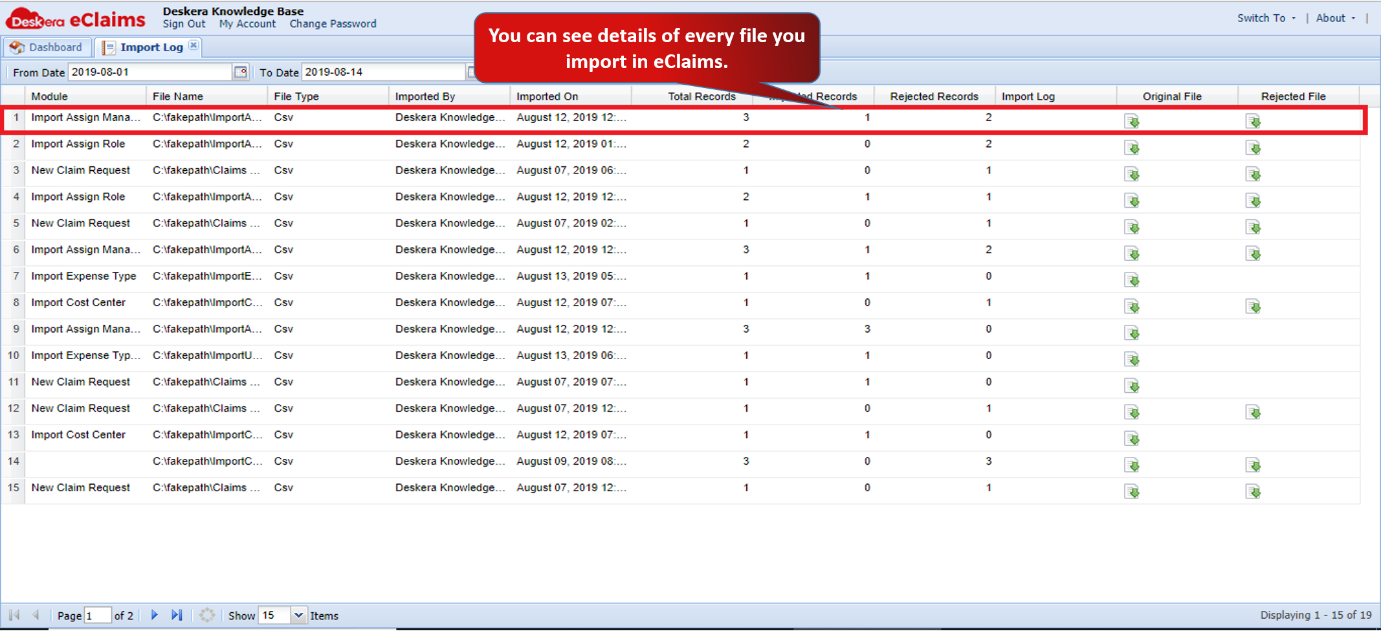This screenshot has width=1381, height=631.
Task: Go back to the first page
Action: coord(12,615)
